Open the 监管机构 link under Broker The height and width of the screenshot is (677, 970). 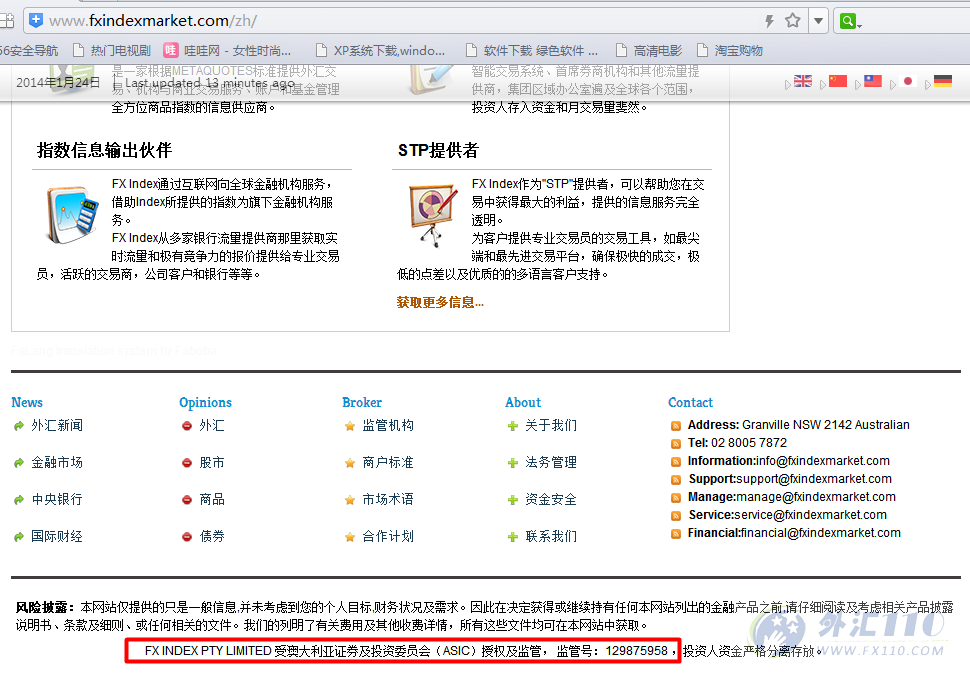pyautogui.click(x=388, y=425)
